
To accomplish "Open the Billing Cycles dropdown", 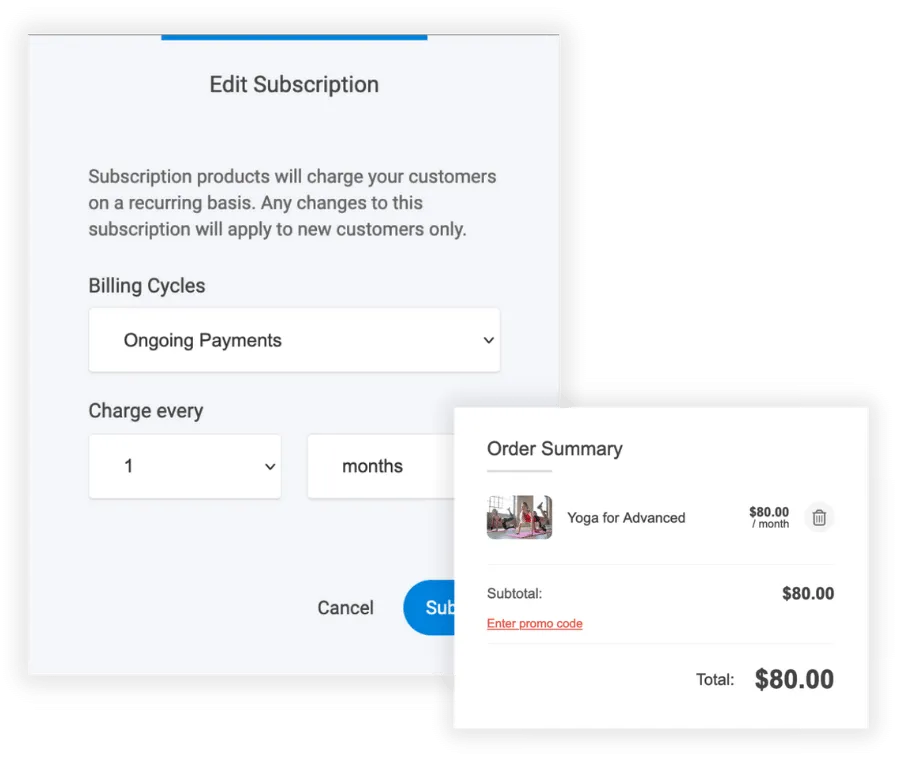I will 294,340.
